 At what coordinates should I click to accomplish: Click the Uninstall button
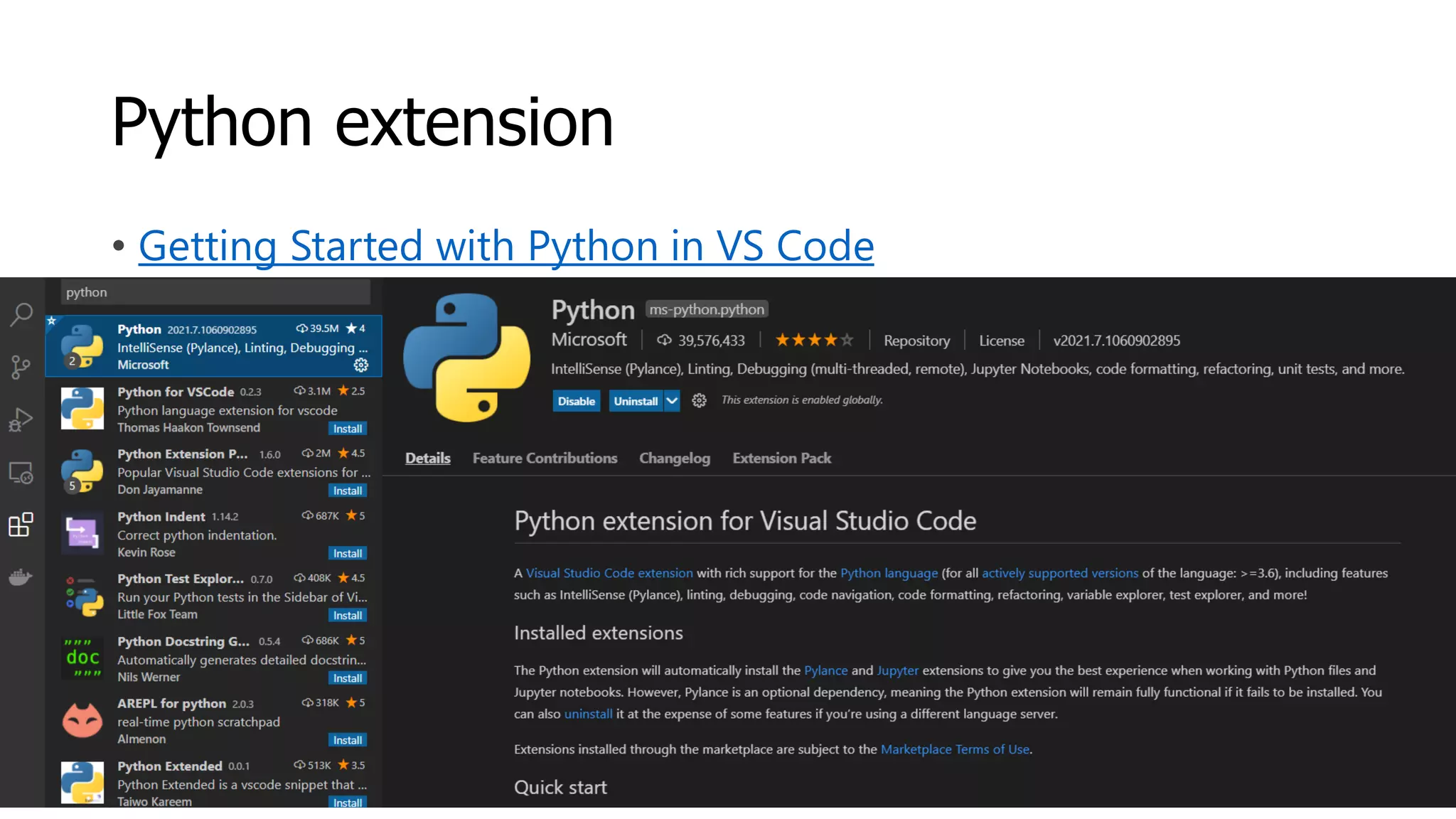coord(636,401)
